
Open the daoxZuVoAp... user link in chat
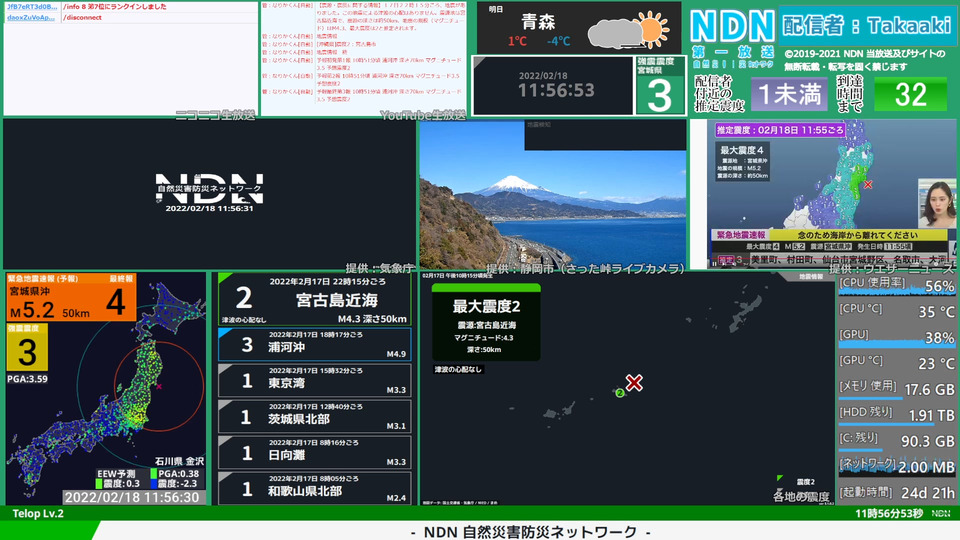pos(31,18)
